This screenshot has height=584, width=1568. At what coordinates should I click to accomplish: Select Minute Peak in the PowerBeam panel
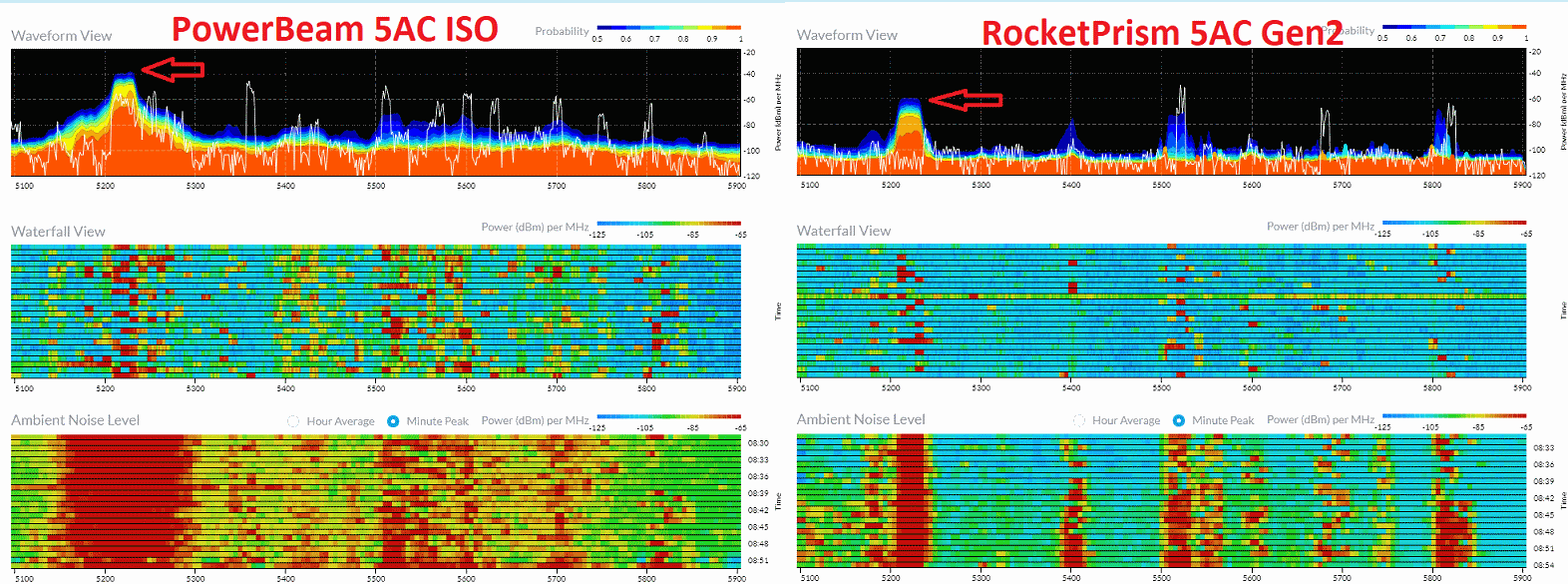tap(393, 421)
